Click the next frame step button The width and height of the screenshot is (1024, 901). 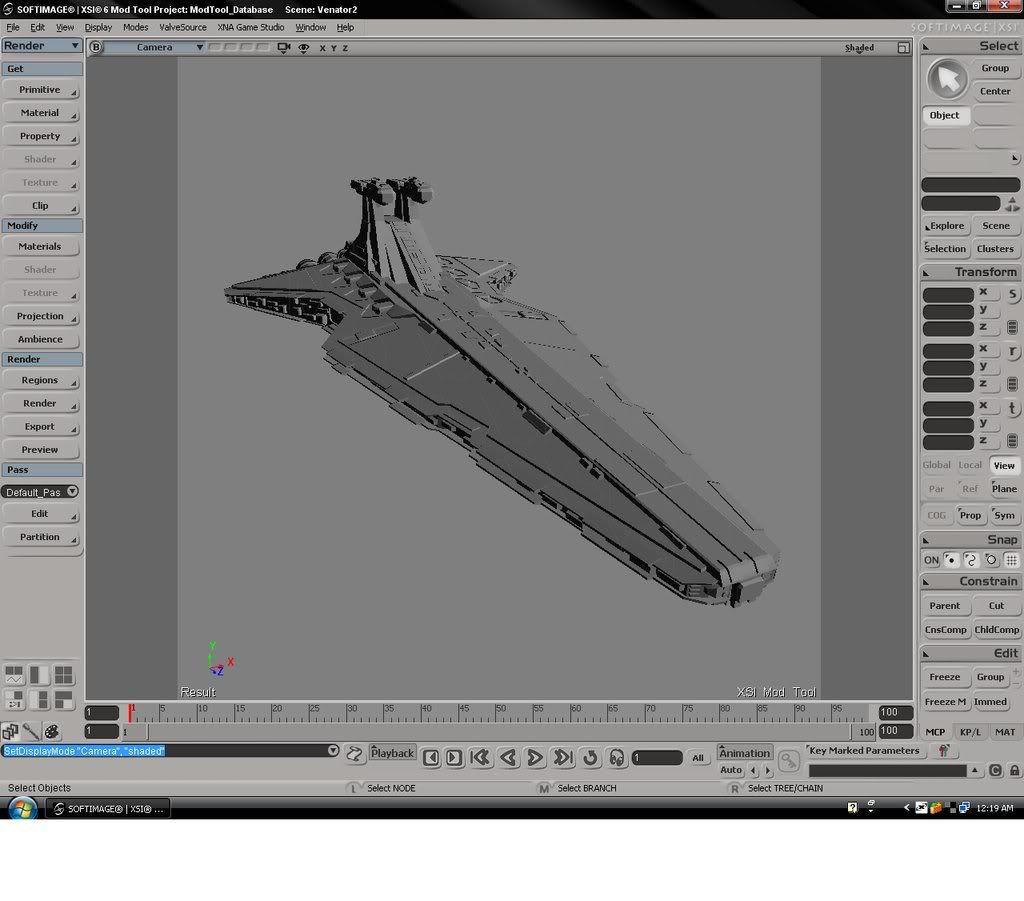point(454,757)
